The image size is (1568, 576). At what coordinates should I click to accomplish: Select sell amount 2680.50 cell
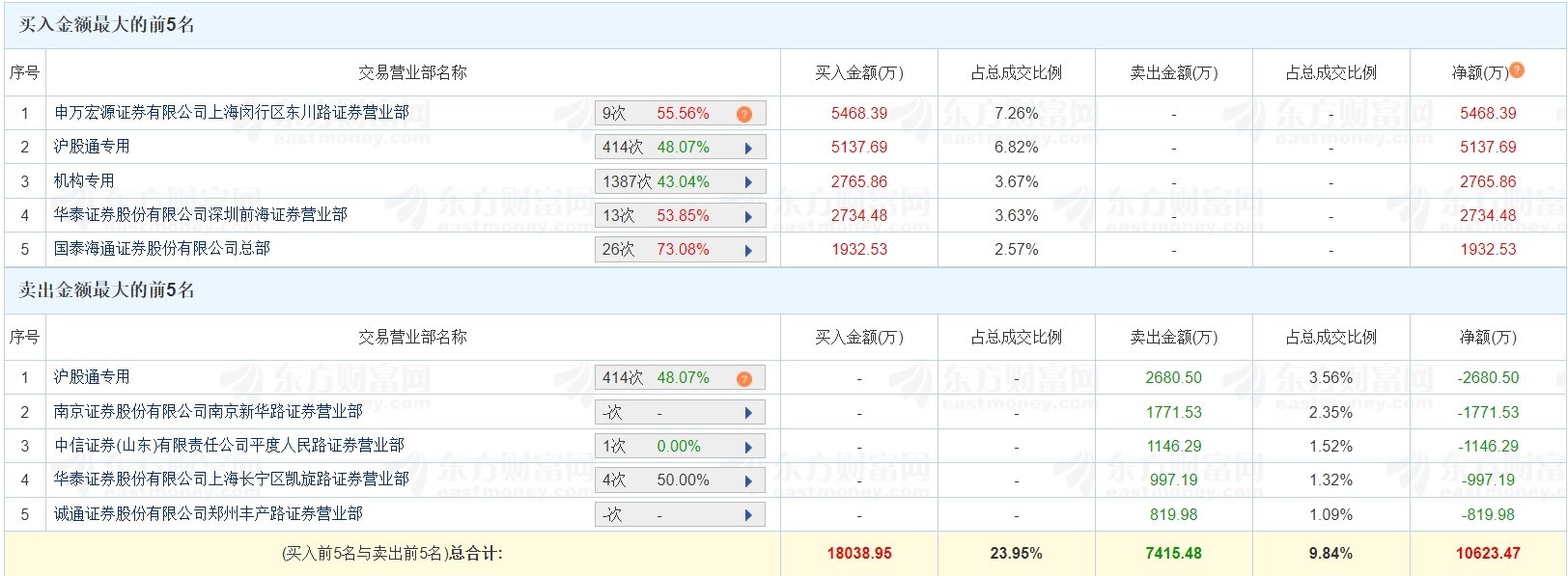pyautogui.click(x=1174, y=378)
